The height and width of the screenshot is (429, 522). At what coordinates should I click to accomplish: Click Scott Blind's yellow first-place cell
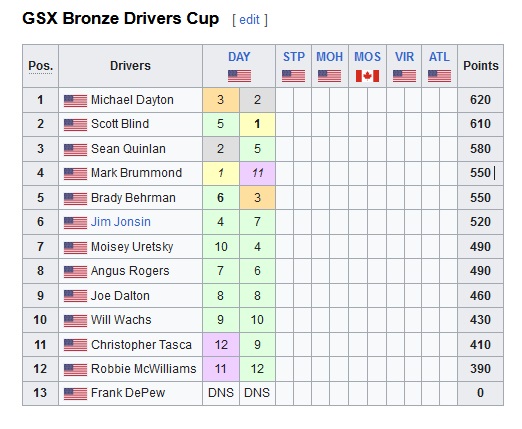257,124
